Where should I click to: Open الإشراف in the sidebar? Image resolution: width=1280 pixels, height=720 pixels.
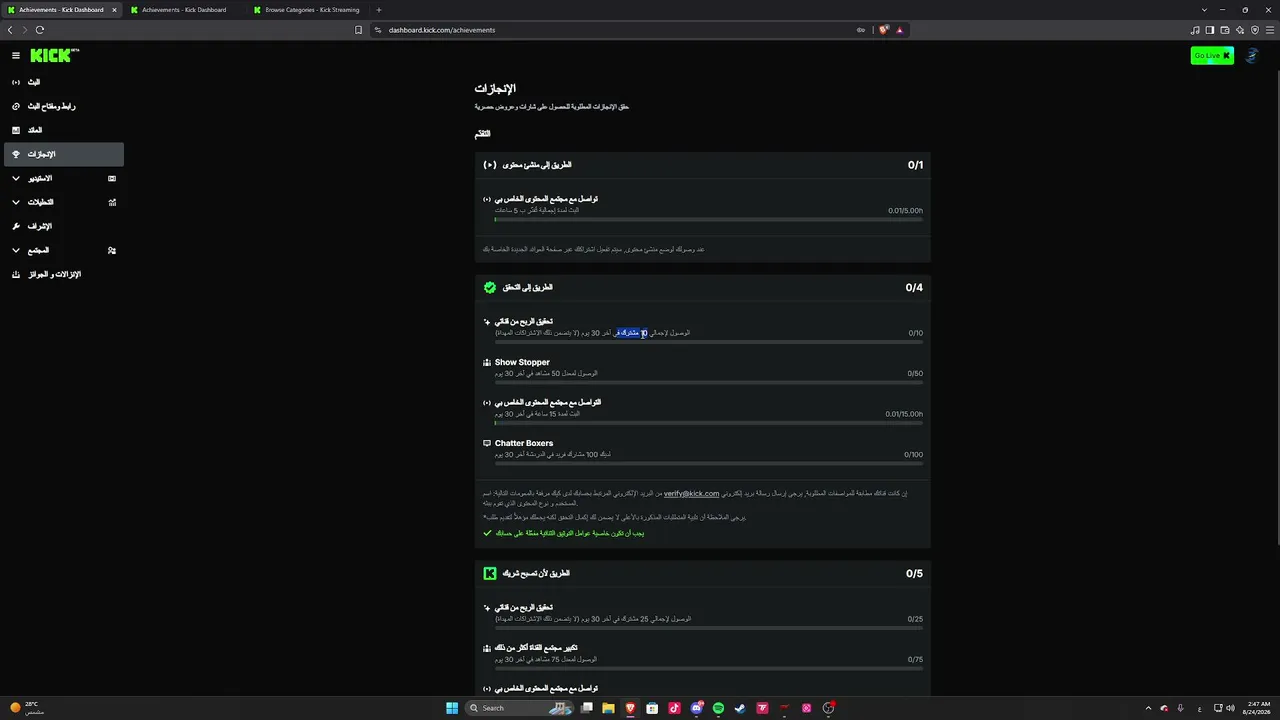[x=64, y=226]
